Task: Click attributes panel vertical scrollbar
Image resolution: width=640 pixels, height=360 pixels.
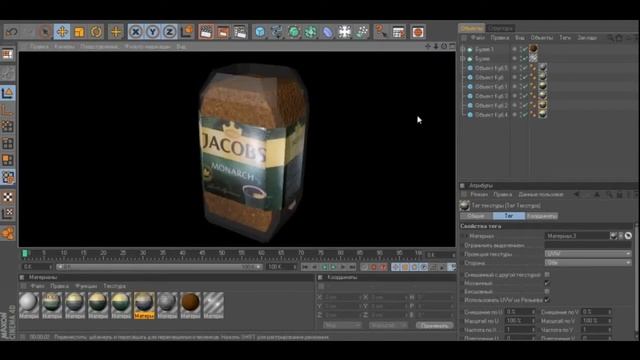Action: 636,278
